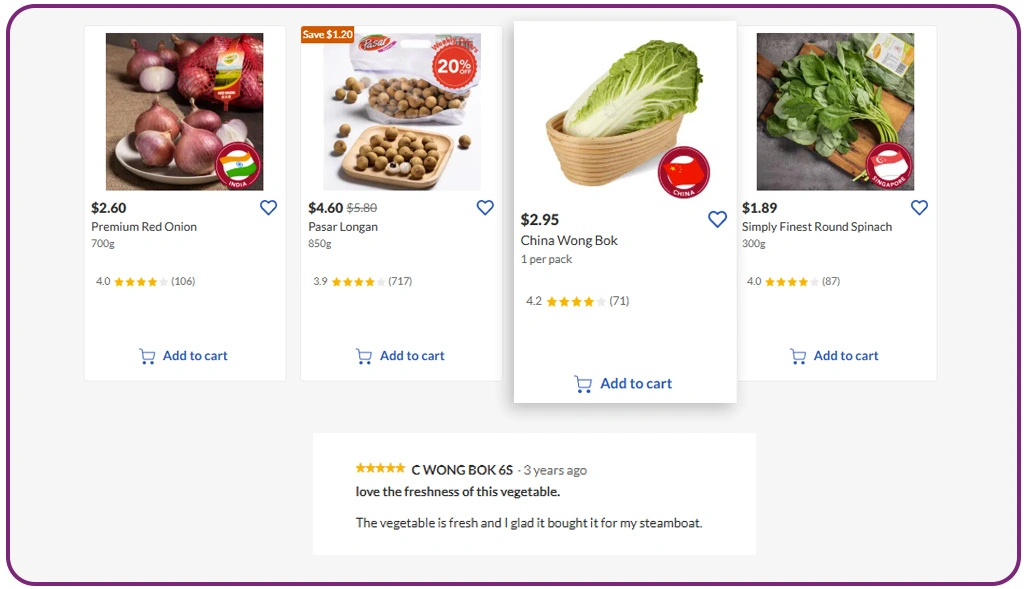Click the heart icon on Premium Red Onion
The image size is (1026, 589).
(268, 207)
